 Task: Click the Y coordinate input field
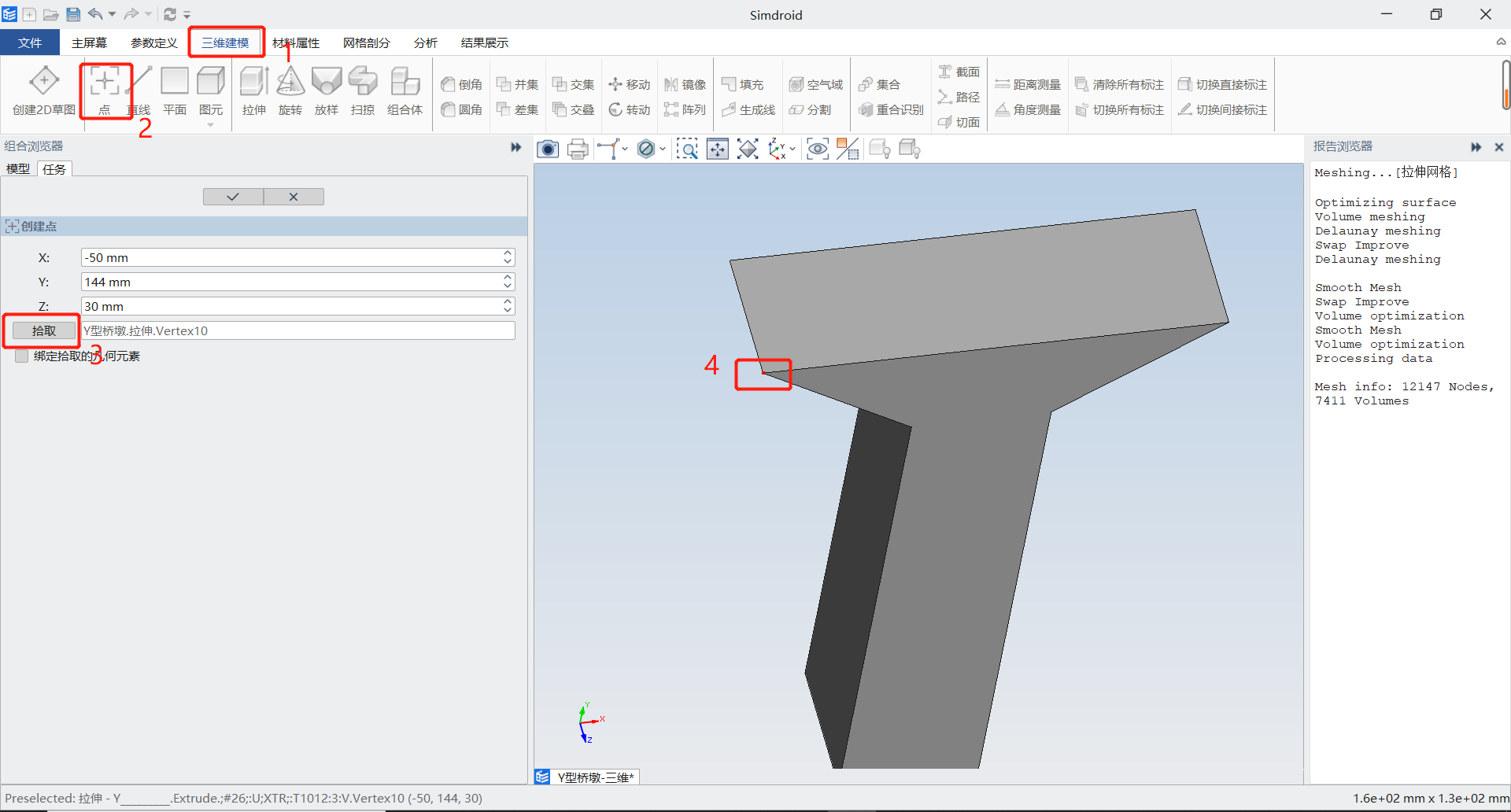pyautogui.click(x=291, y=282)
